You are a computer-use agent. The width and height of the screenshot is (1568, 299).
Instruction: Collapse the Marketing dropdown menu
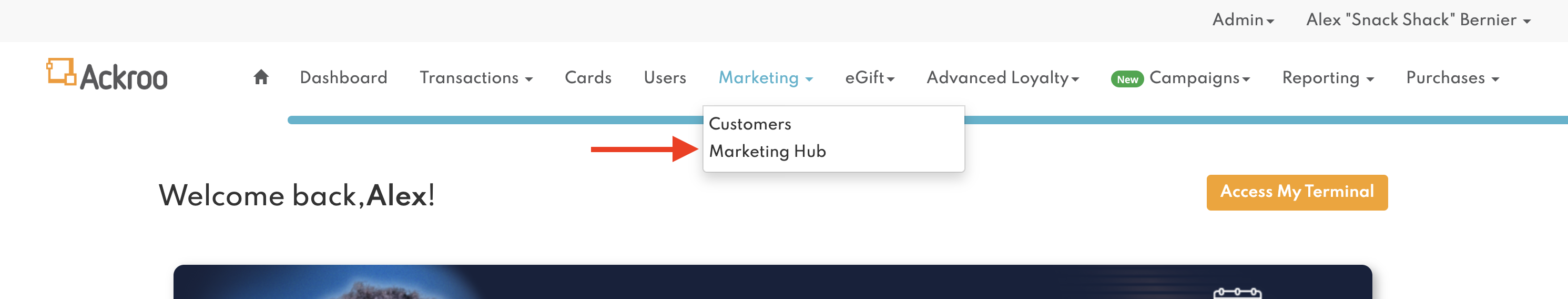tap(765, 78)
